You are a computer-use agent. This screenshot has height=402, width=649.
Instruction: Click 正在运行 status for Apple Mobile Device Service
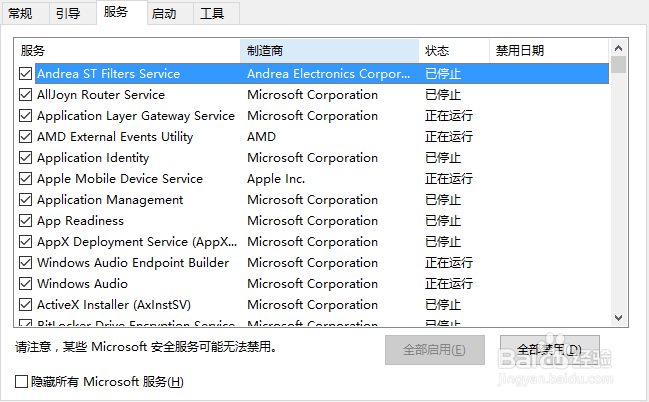tap(449, 178)
